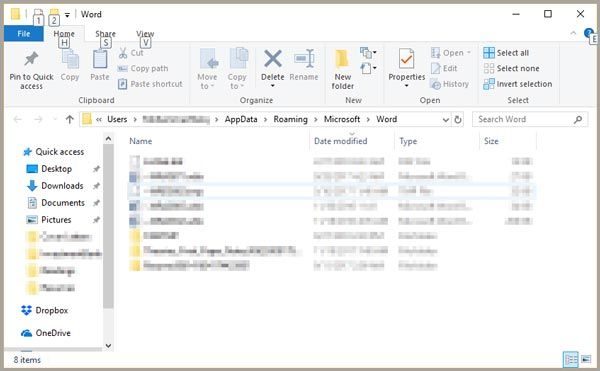Sort by the Size column header
This screenshot has width=600, height=371.
pos(491,141)
